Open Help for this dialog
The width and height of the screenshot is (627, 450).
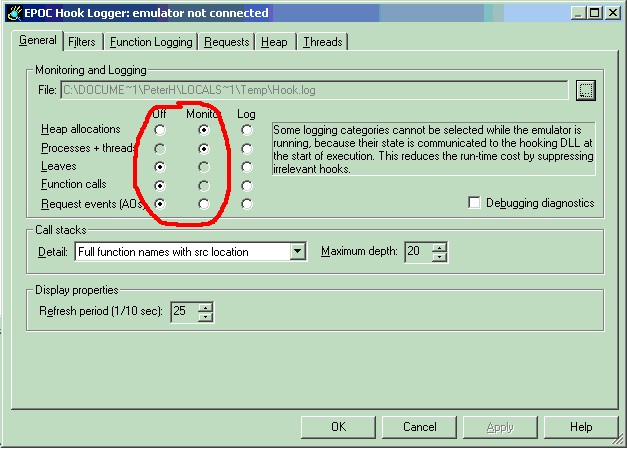tap(581, 427)
